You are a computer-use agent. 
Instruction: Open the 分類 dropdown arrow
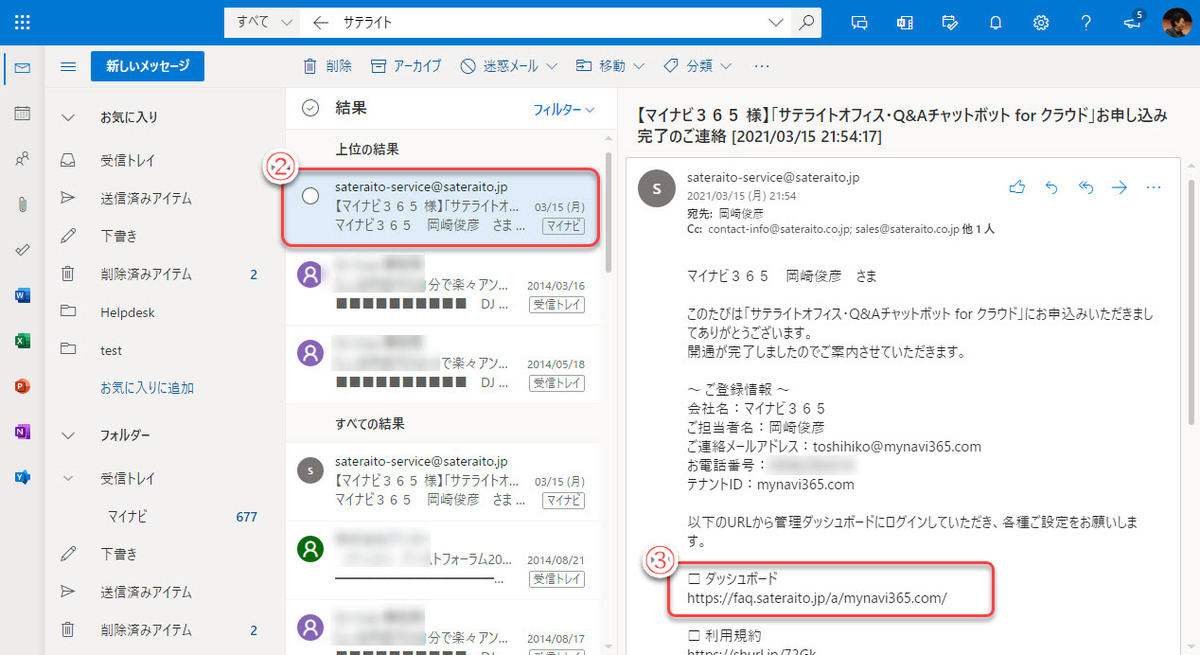(725, 66)
